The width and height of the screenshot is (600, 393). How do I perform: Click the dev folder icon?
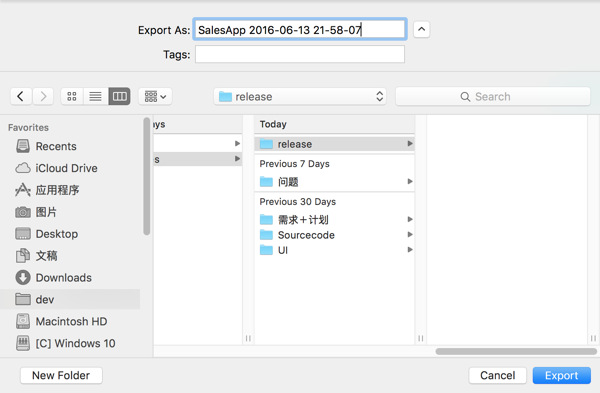coord(23,299)
